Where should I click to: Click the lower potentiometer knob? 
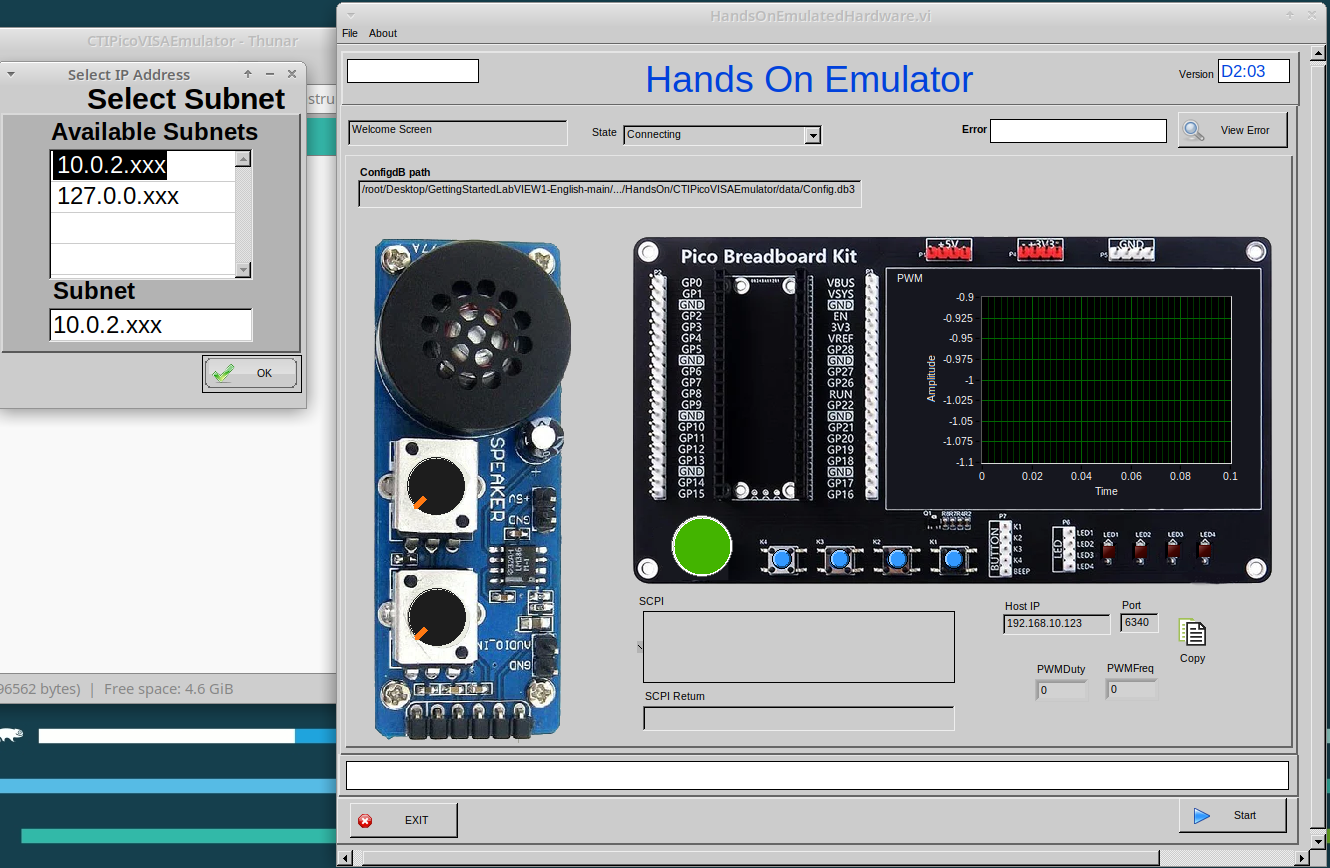[436, 617]
